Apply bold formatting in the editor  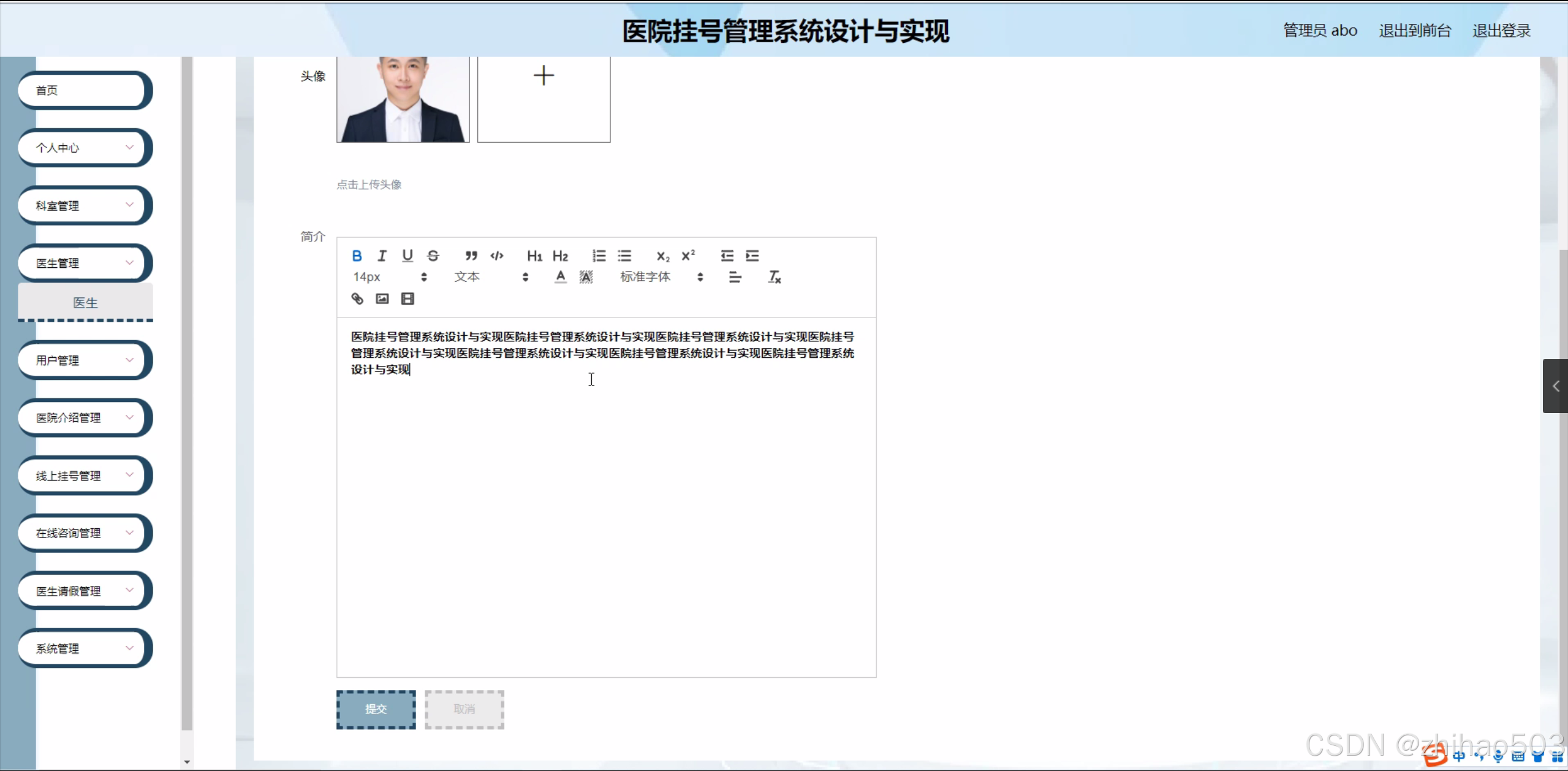pyautogui.click(x=357, y=256)
